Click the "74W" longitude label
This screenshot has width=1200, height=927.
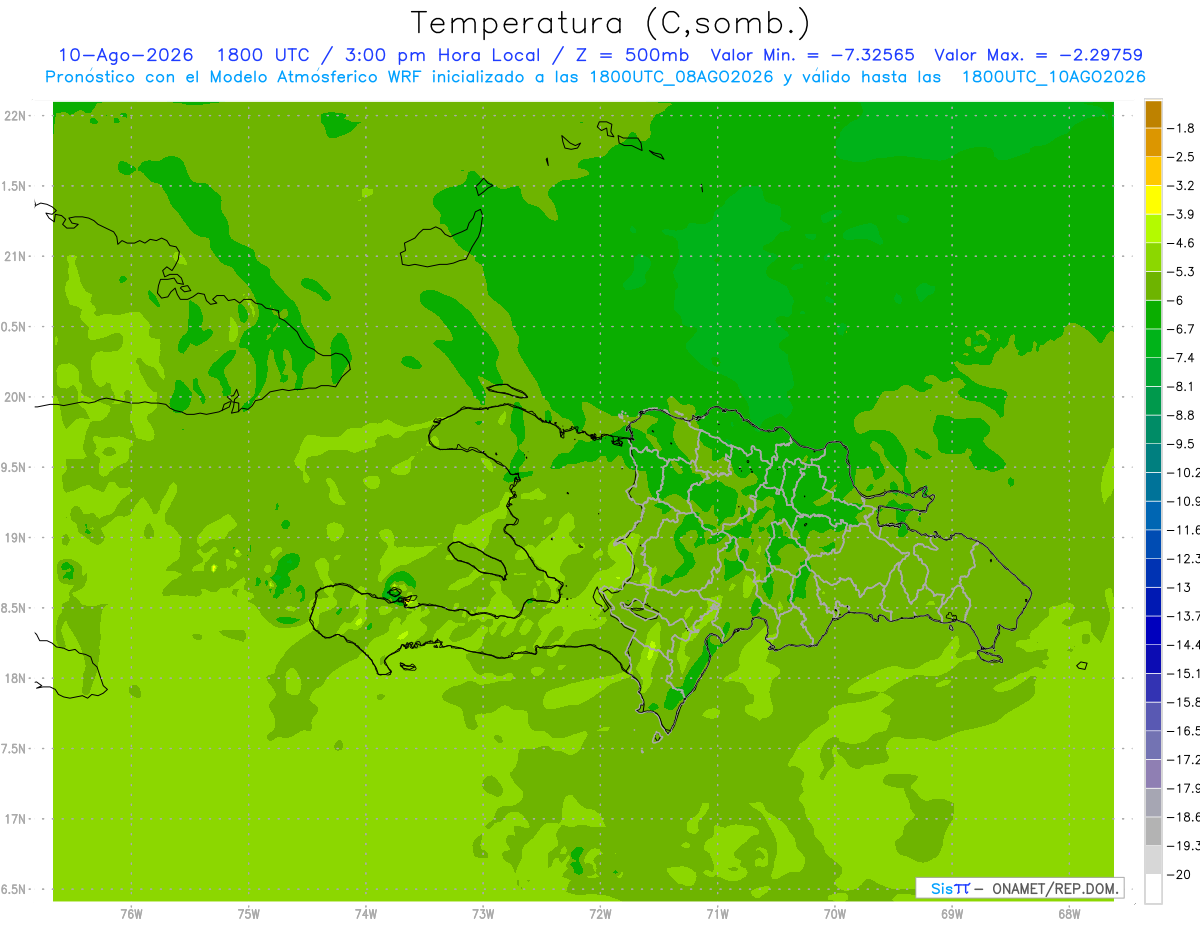tap(366, 914)
